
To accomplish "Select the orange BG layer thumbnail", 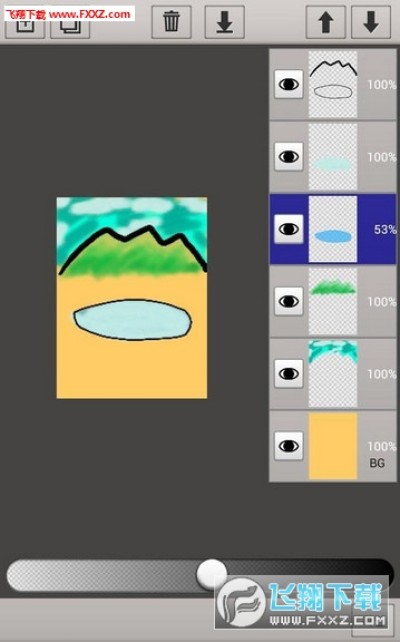I will pos(333,446).
